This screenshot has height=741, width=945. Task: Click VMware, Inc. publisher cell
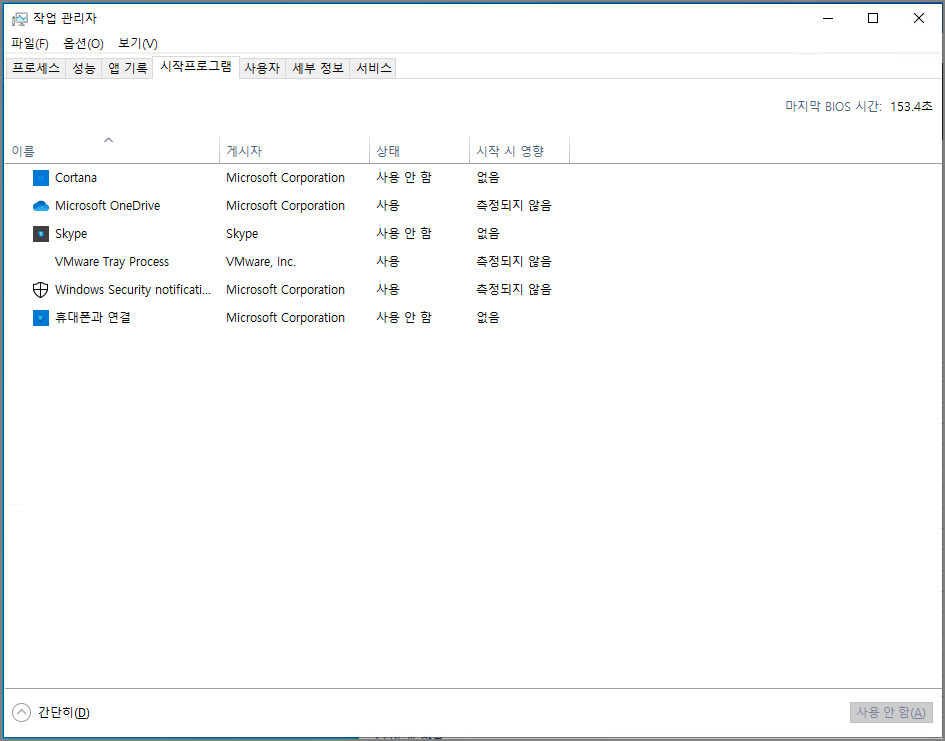tap(261, 262)
